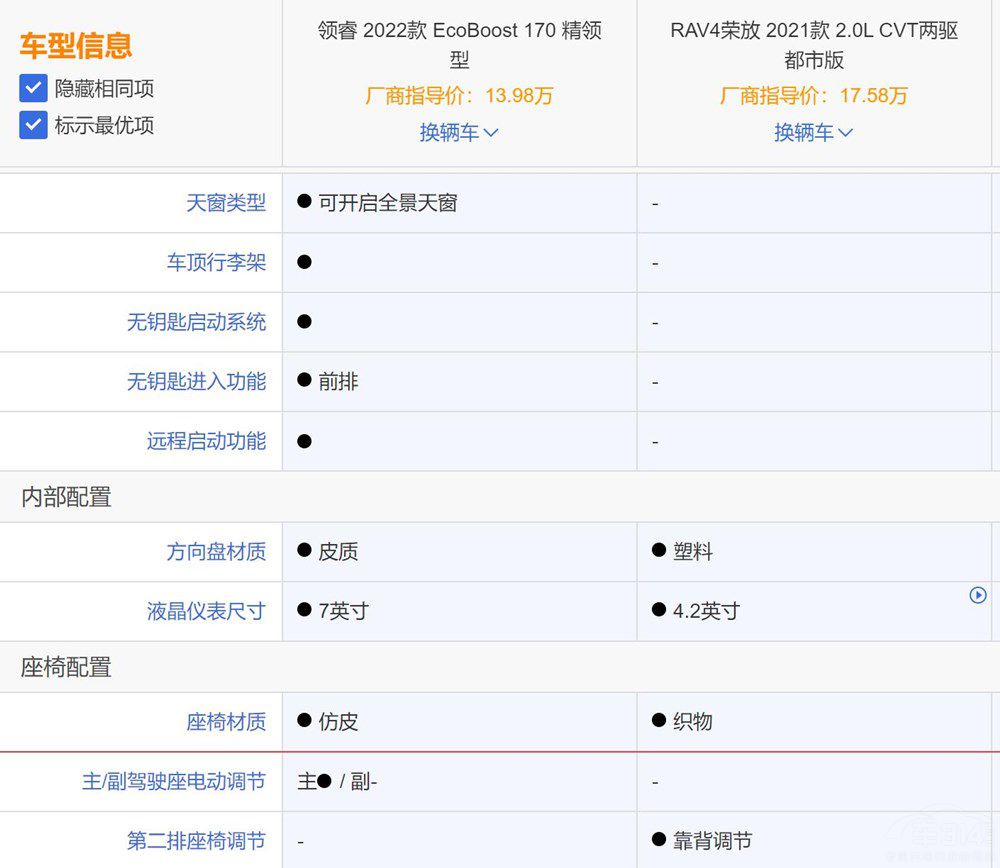
Task: Select the 主/副驾驶座电动调节 link
Action: coord(196,782)
